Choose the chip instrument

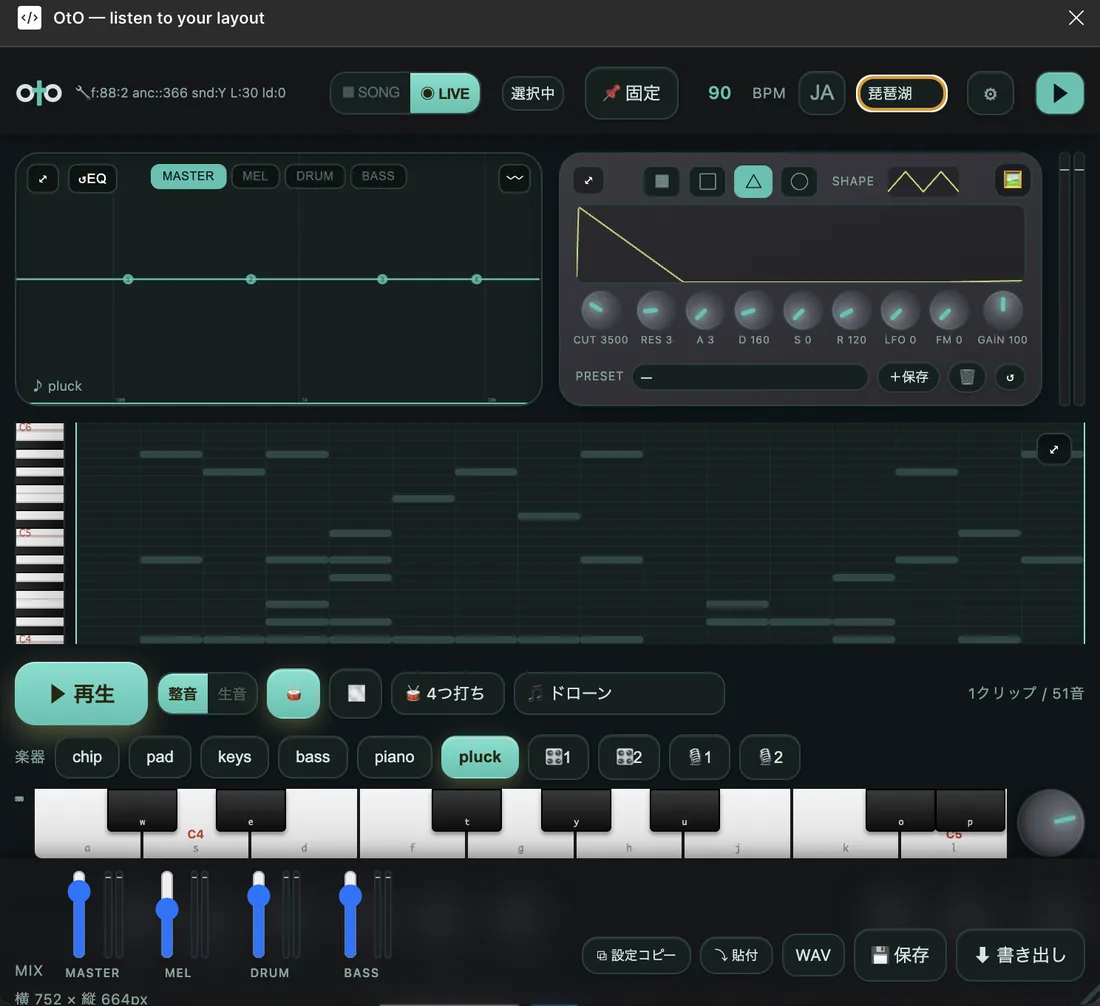coord(87,757)
